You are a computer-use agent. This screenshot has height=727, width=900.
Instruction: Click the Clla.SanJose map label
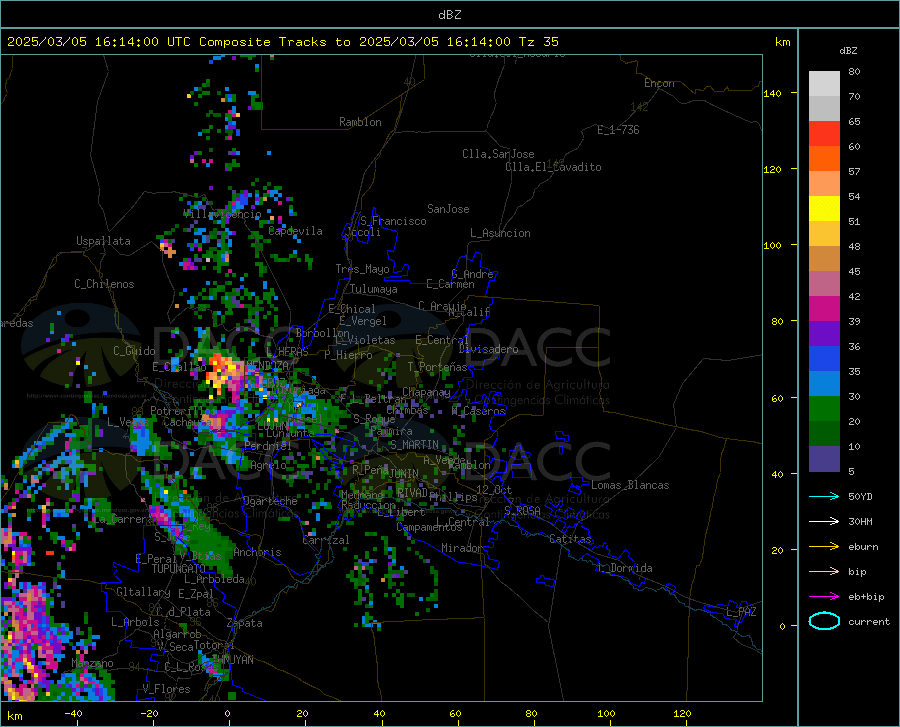(x=498, y=154)
